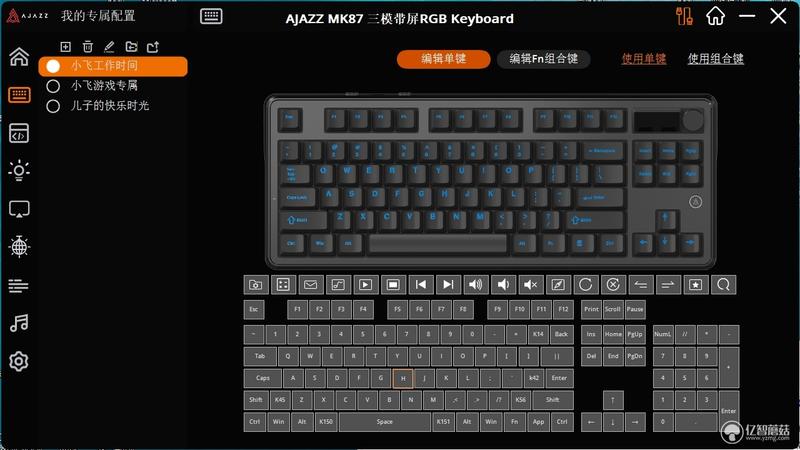Click the export profile icon

pos(153,47)
